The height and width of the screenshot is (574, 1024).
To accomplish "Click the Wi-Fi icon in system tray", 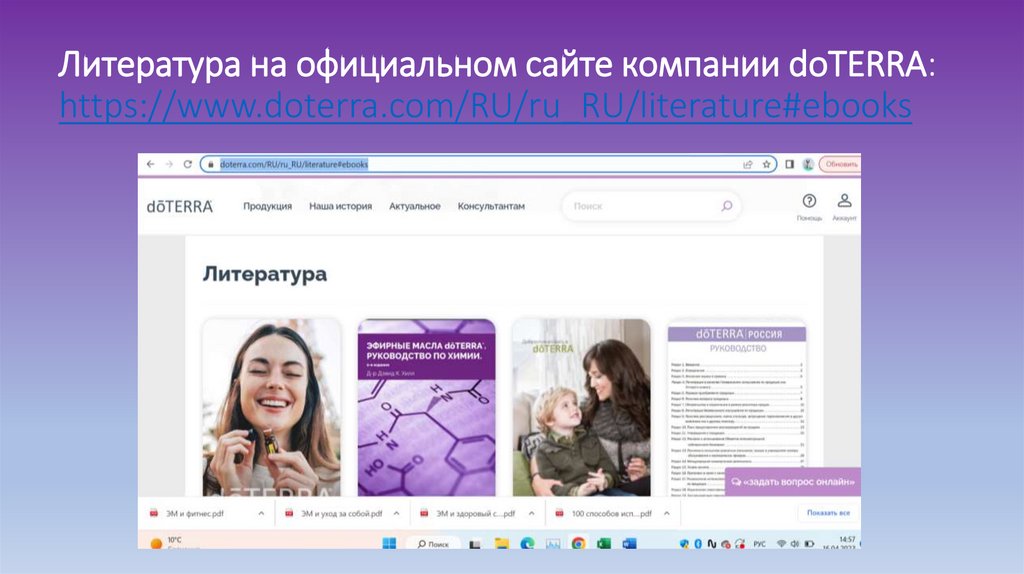I will tap(781, 543).
